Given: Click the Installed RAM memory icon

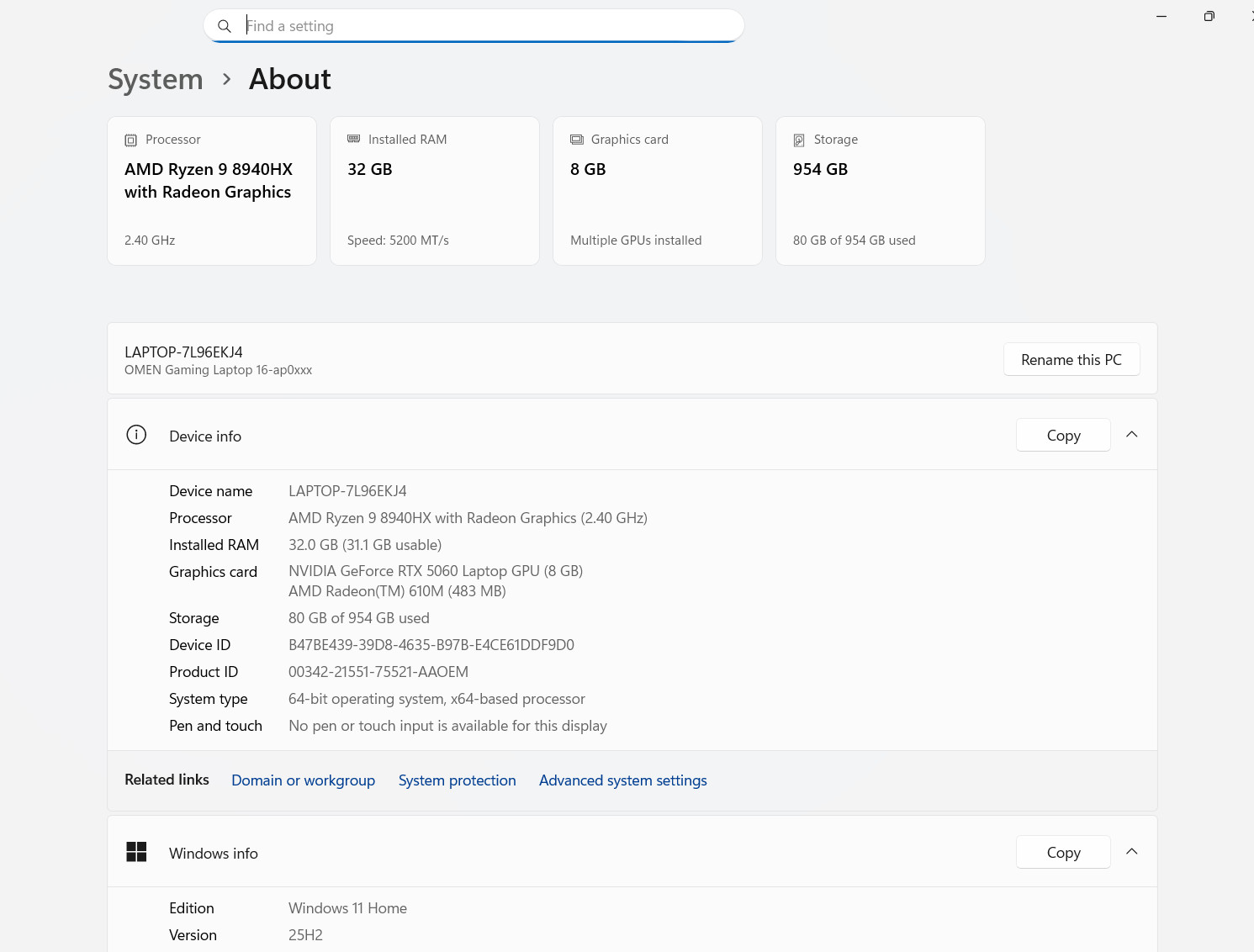Looking at the screenshot, I should 353,140.
